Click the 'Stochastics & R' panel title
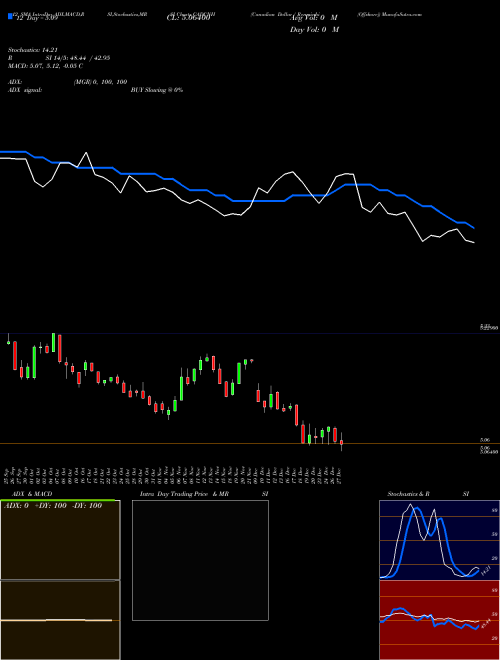This screenshot has width=500, height=660. tap(408, 494)
